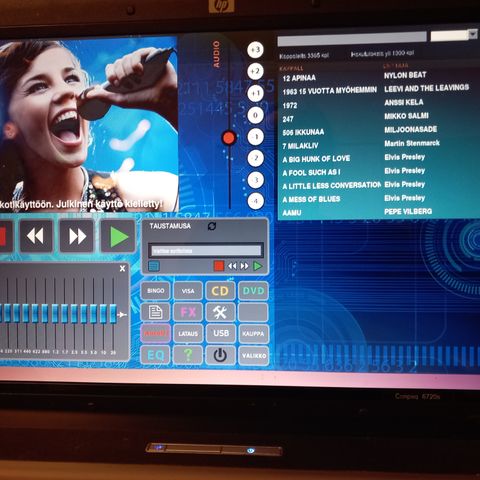Click the 440 Hz equalizer band slider
This screenshot has height=480, width=480.
point(26,313)
